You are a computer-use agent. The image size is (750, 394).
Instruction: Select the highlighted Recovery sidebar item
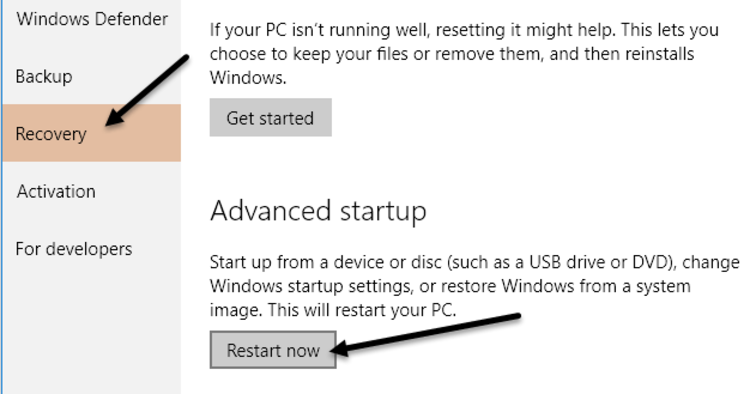pos(92,133)
